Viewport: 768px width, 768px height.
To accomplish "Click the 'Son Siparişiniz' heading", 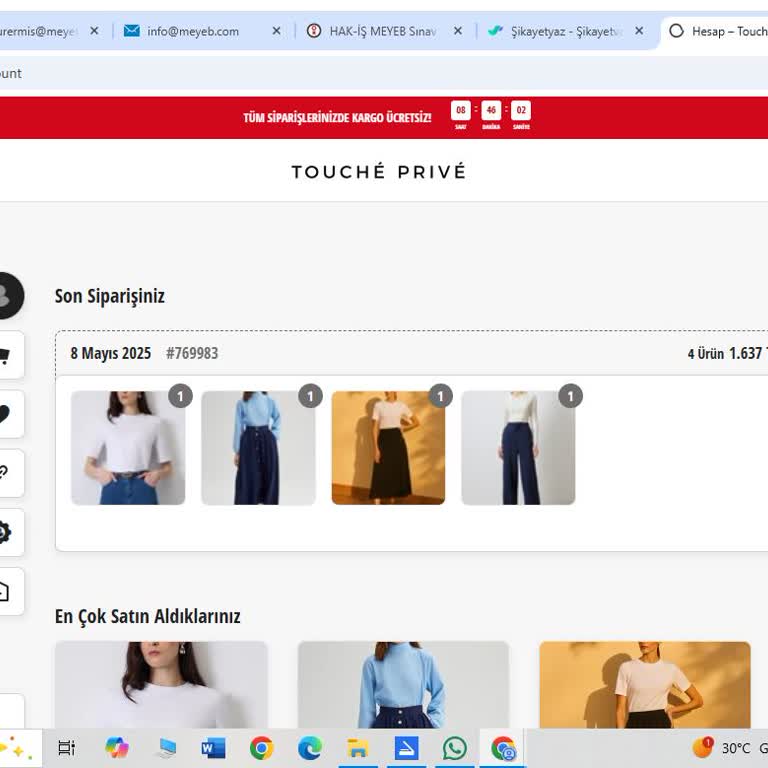I will point(110,296).
